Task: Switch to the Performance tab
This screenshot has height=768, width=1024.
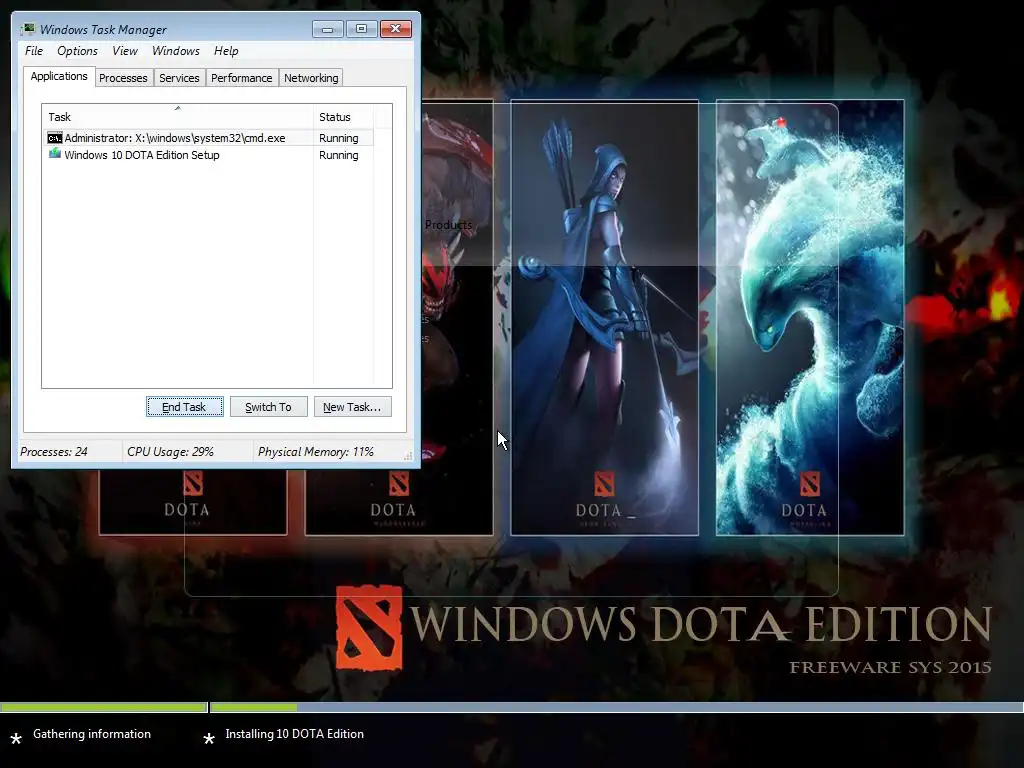Action: point(242,78)
